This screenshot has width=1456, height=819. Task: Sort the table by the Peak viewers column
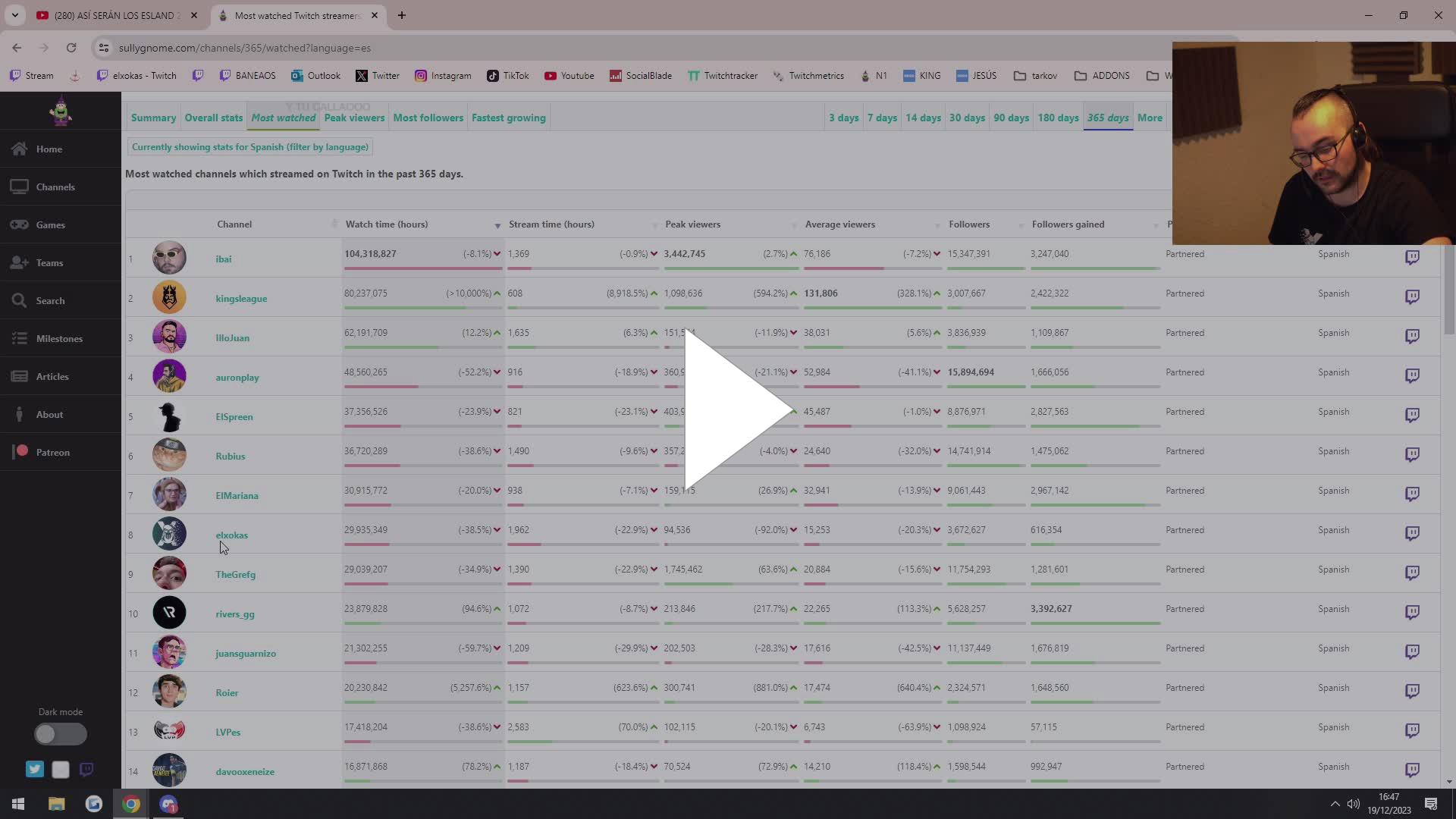coord(692,224)
